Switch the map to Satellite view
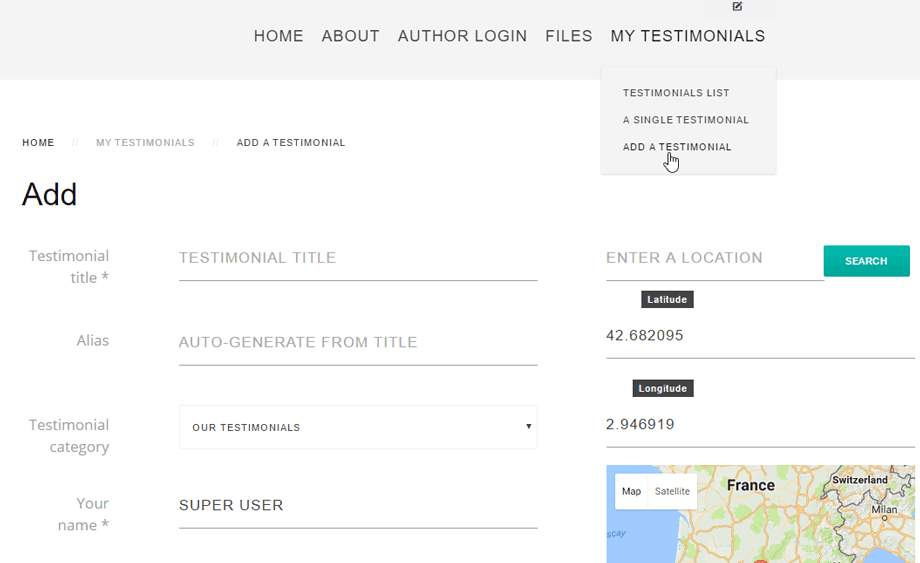This screenshot has width=920, height=563. click(x=672, y=491)
